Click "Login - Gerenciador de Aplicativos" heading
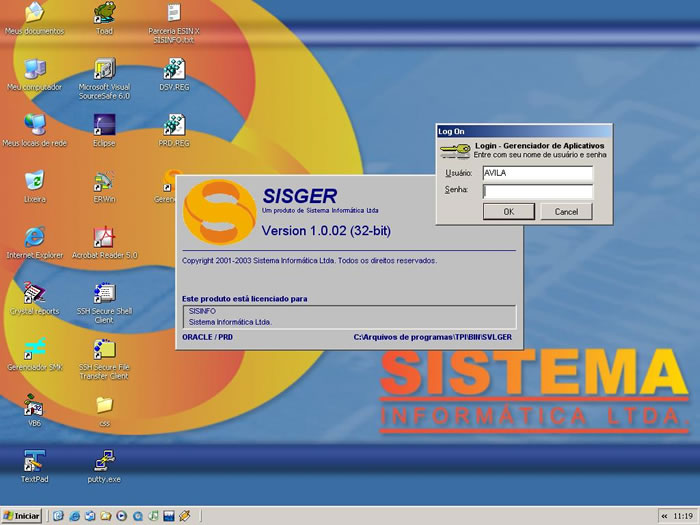 [539, 146]
